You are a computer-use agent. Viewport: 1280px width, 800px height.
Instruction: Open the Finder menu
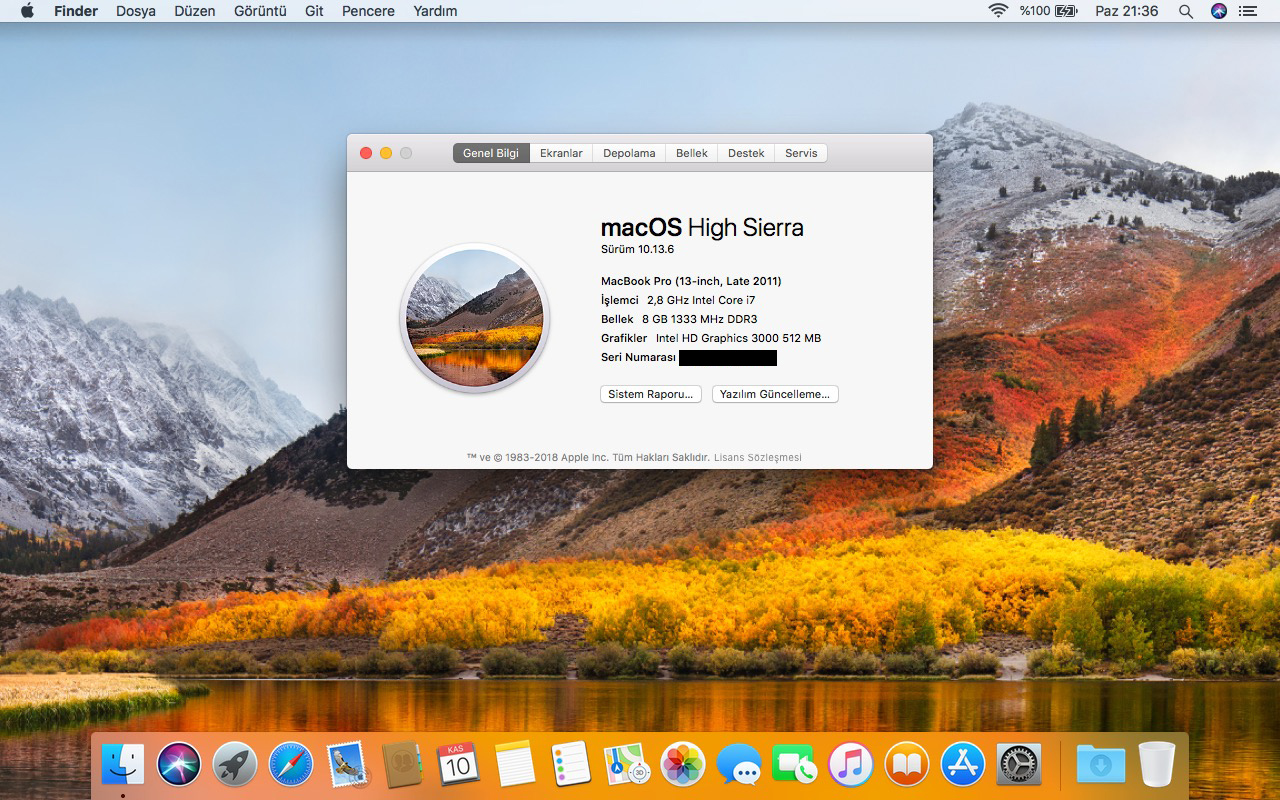tap(76, 11)
